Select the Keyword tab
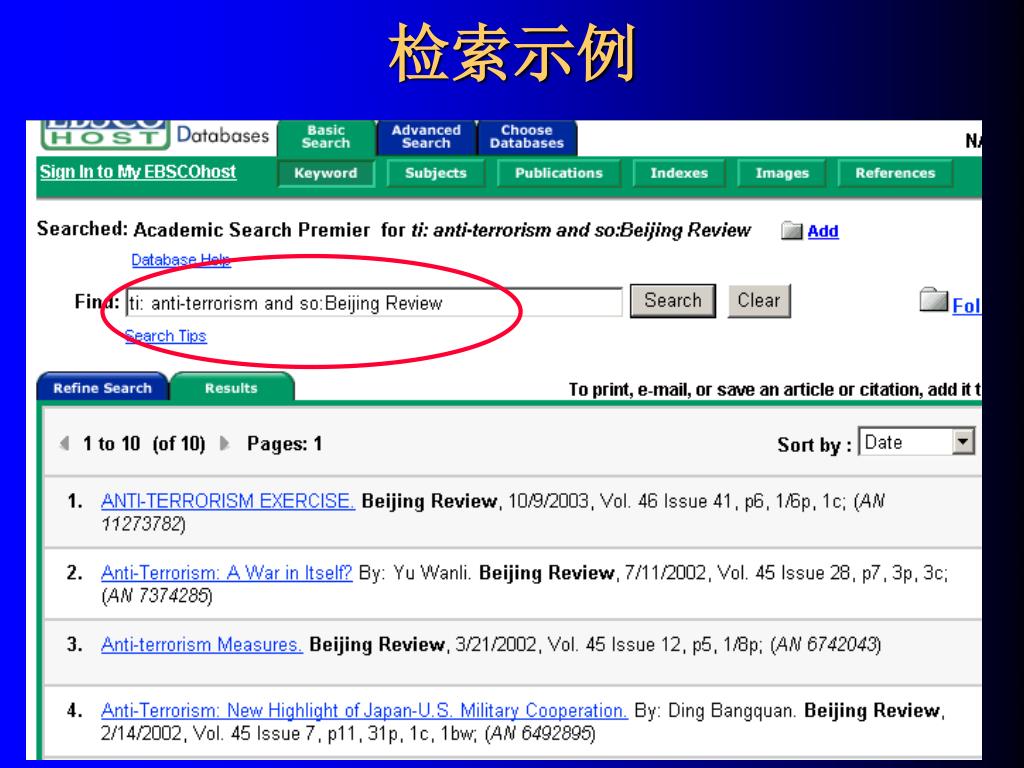The width and height of the screenshot is (1024, 768). tap(326, 173)
